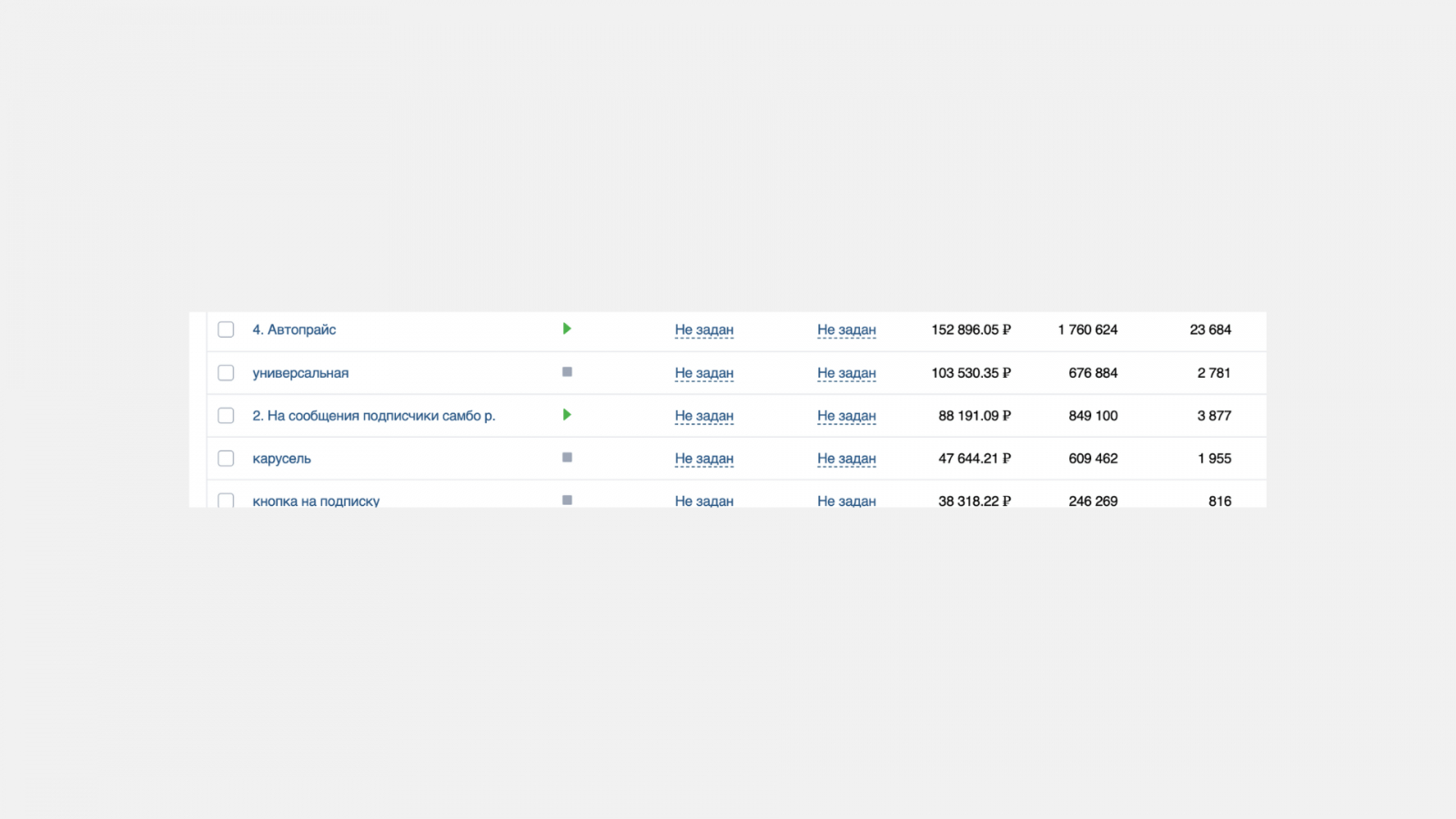Edit second 'Не задан' limit in универсальная row
Viewport: 1456px width, 819px height.
point(846,373)
